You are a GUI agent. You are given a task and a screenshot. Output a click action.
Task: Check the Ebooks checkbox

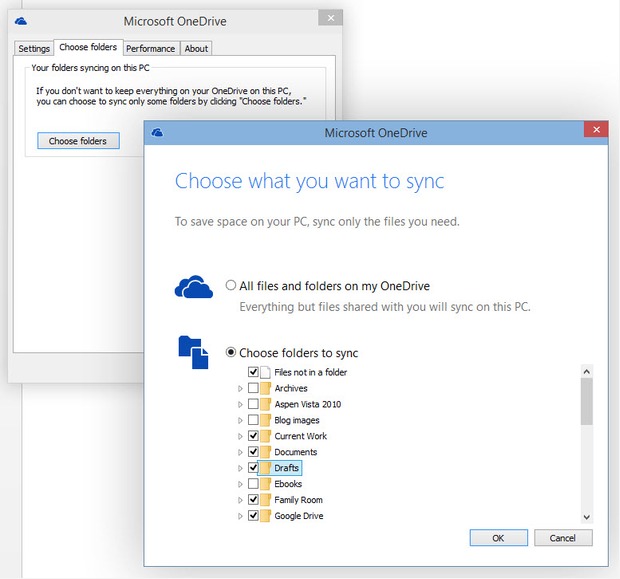coord(253,483)
